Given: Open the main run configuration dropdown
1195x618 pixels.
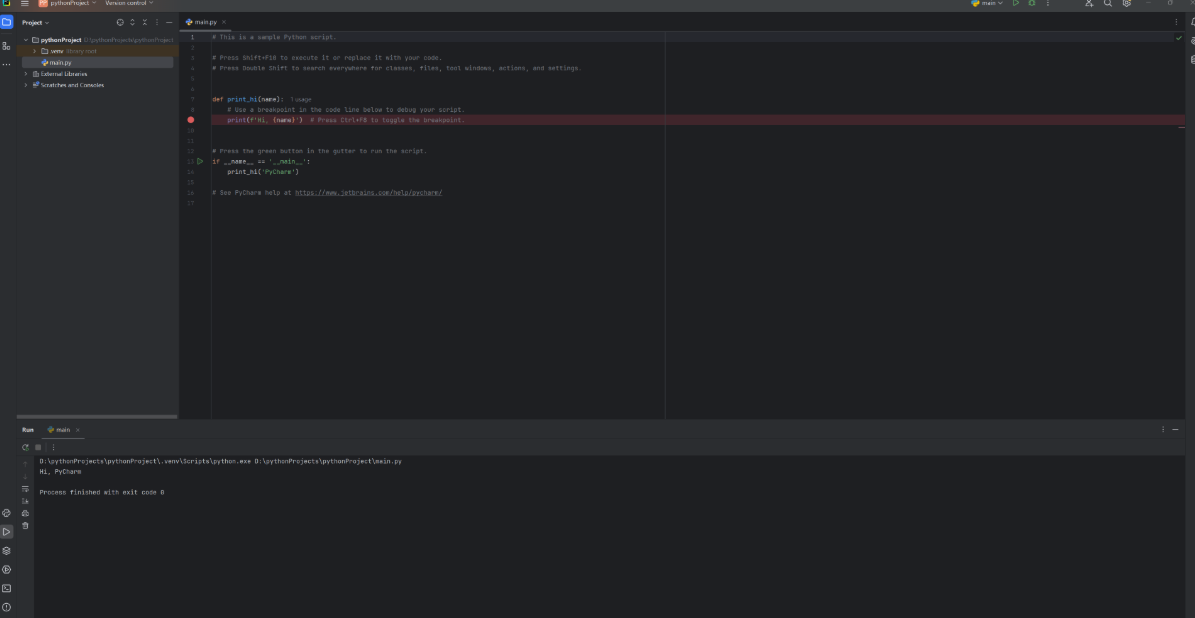Looking at the screenshot, I should [988, 4].
